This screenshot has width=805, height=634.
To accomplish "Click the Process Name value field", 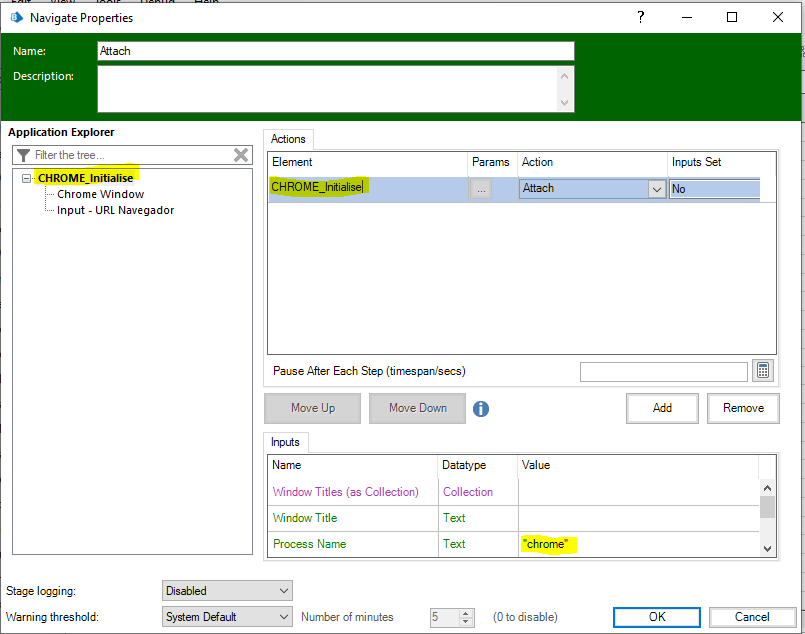I will point(638,544).
